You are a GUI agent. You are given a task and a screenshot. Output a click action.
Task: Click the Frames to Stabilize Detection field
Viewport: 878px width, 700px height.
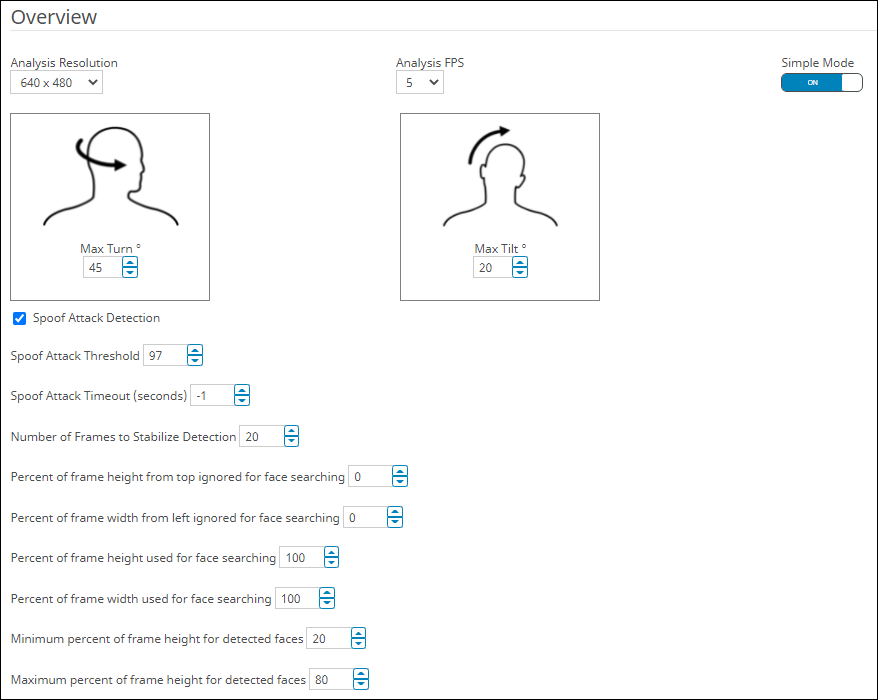[x=261, y=436]
